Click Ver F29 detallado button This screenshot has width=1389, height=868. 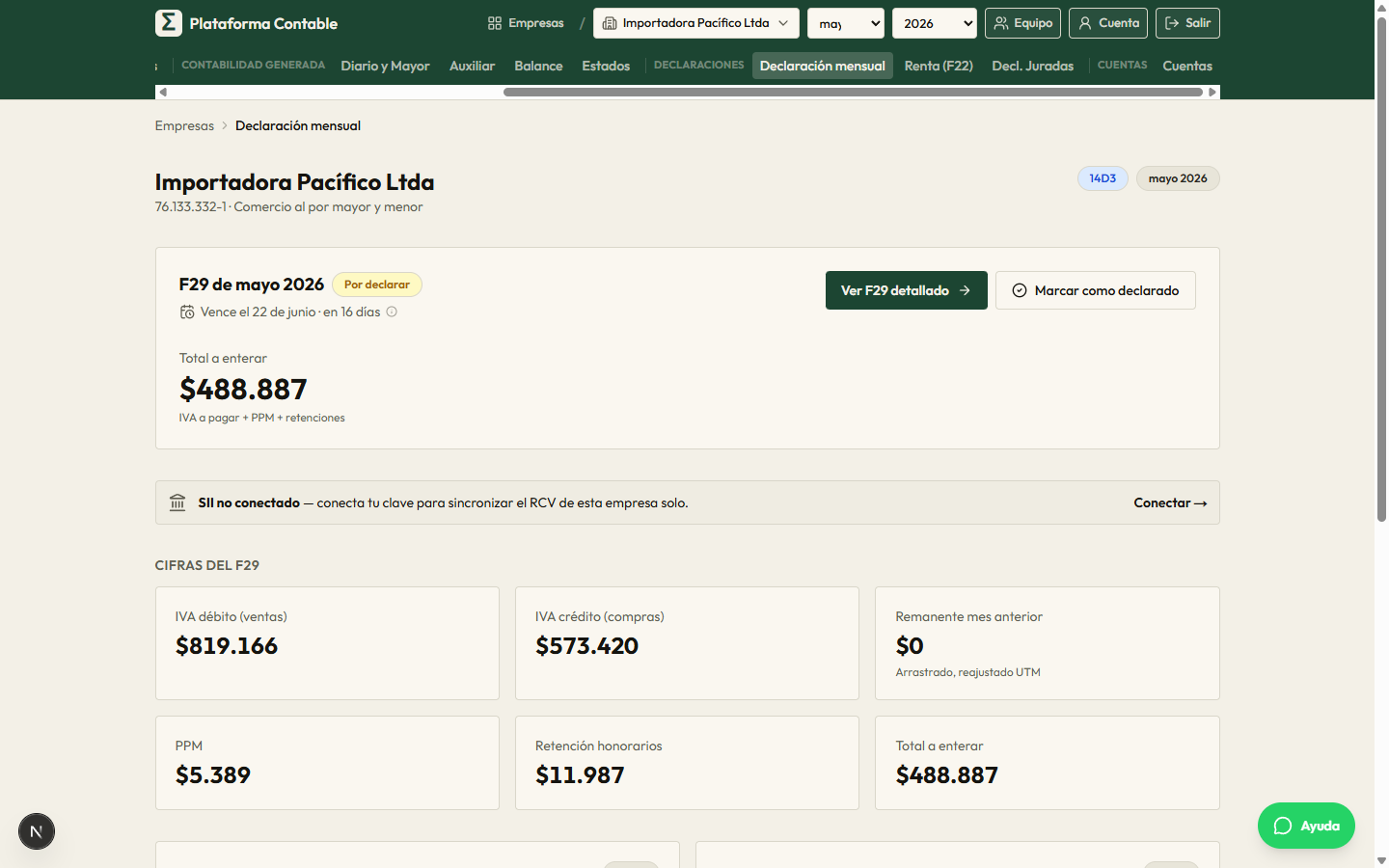[x=907, y=290]
